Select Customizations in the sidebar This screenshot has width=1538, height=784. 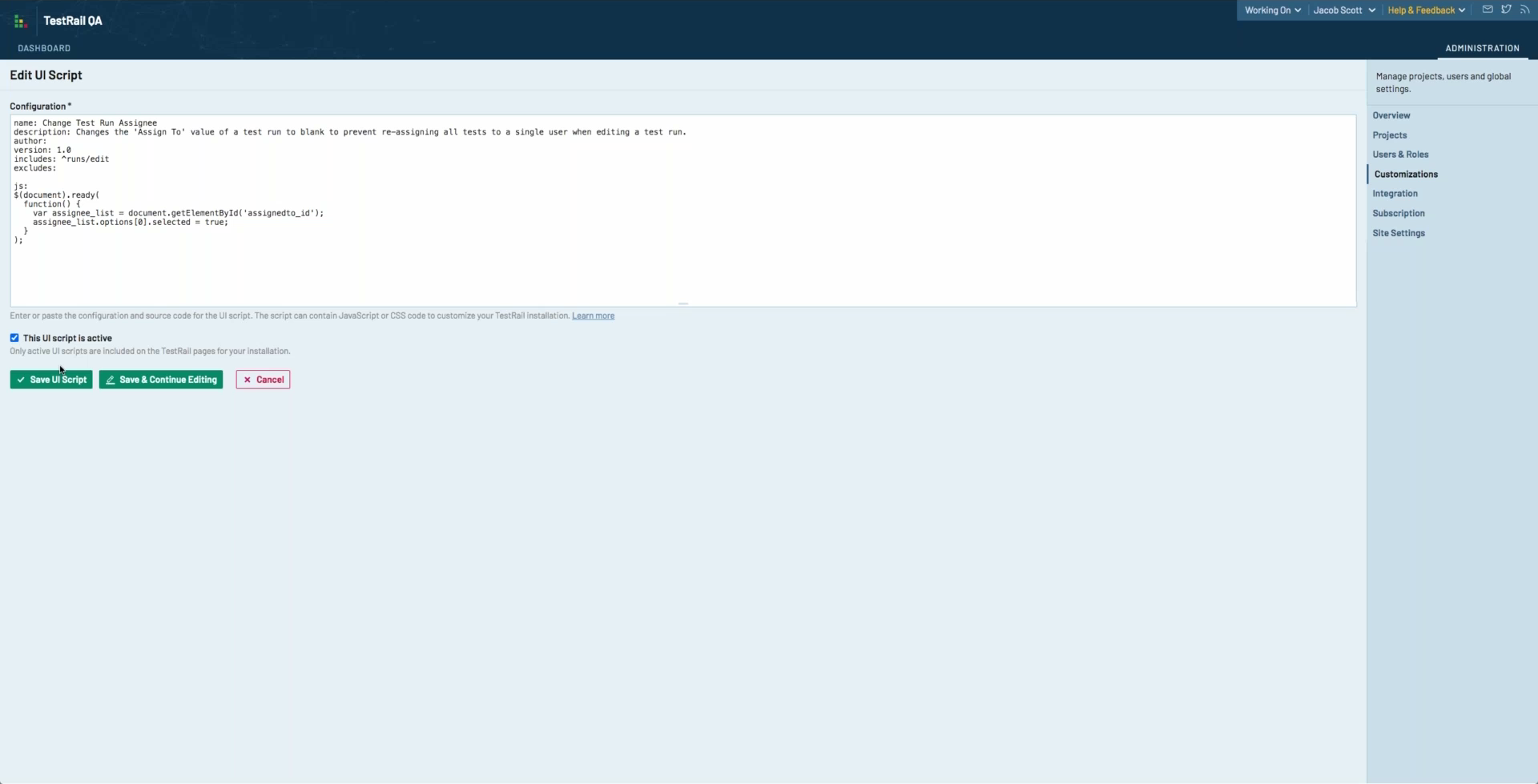(1406, 174)
